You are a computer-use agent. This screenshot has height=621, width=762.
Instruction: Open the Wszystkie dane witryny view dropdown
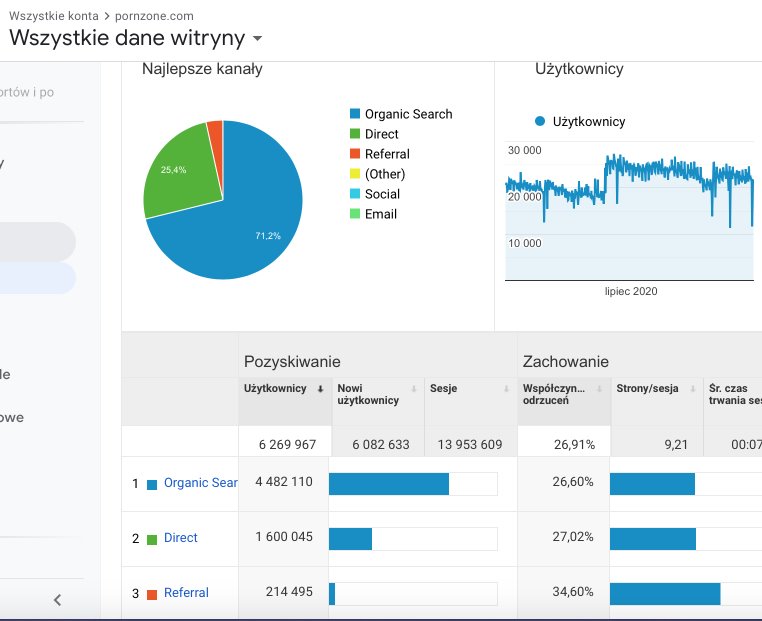coord(257,39)
